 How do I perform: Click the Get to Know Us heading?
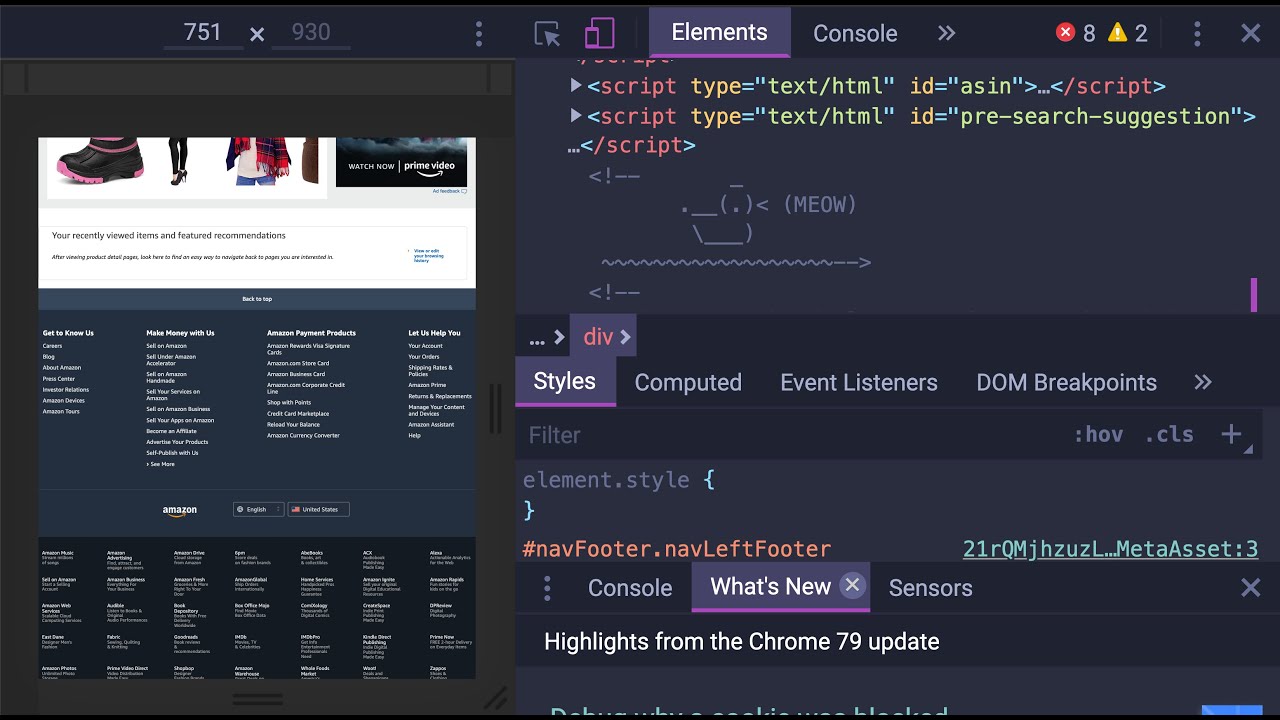[x=68, y=333]
